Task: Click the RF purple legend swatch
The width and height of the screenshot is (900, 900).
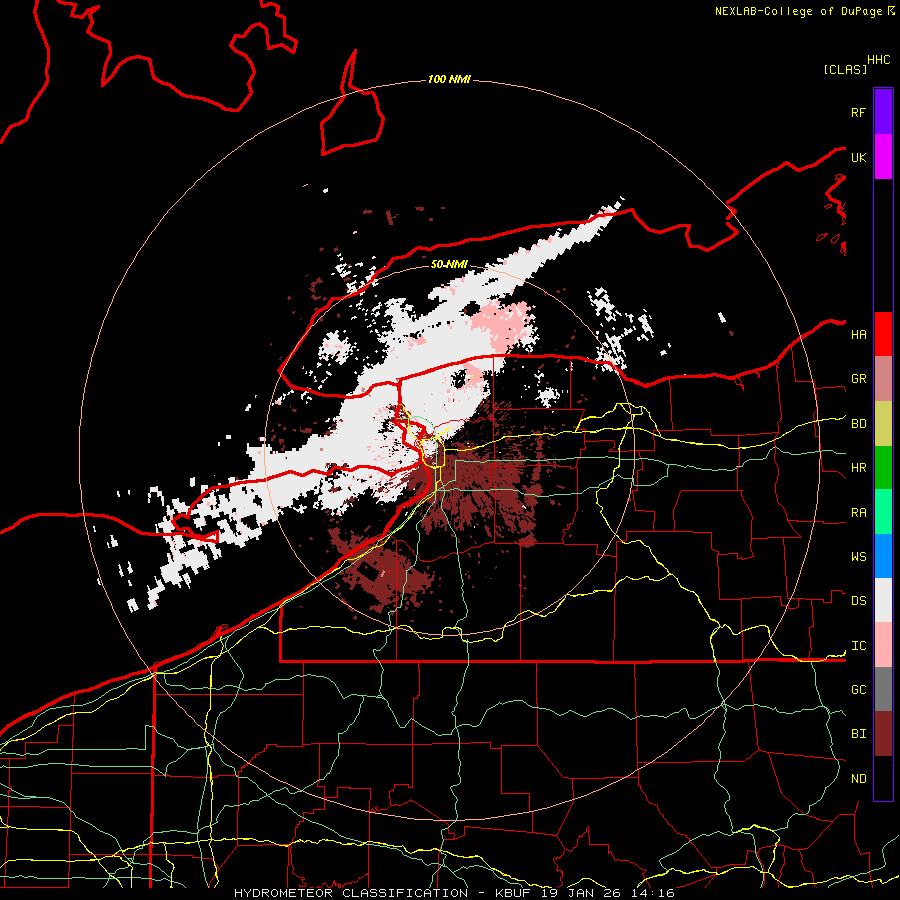Action: click(883, 112)
